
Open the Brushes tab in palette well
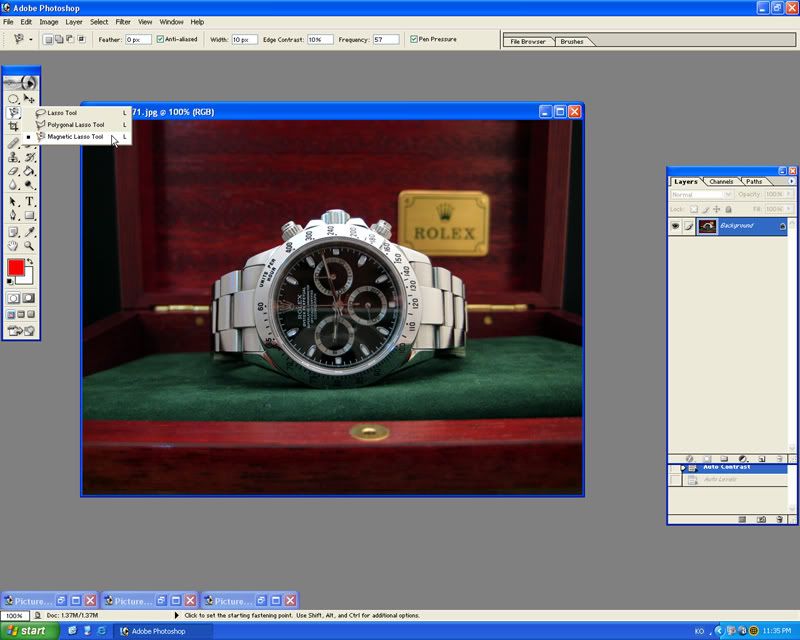tap(571, 42)
